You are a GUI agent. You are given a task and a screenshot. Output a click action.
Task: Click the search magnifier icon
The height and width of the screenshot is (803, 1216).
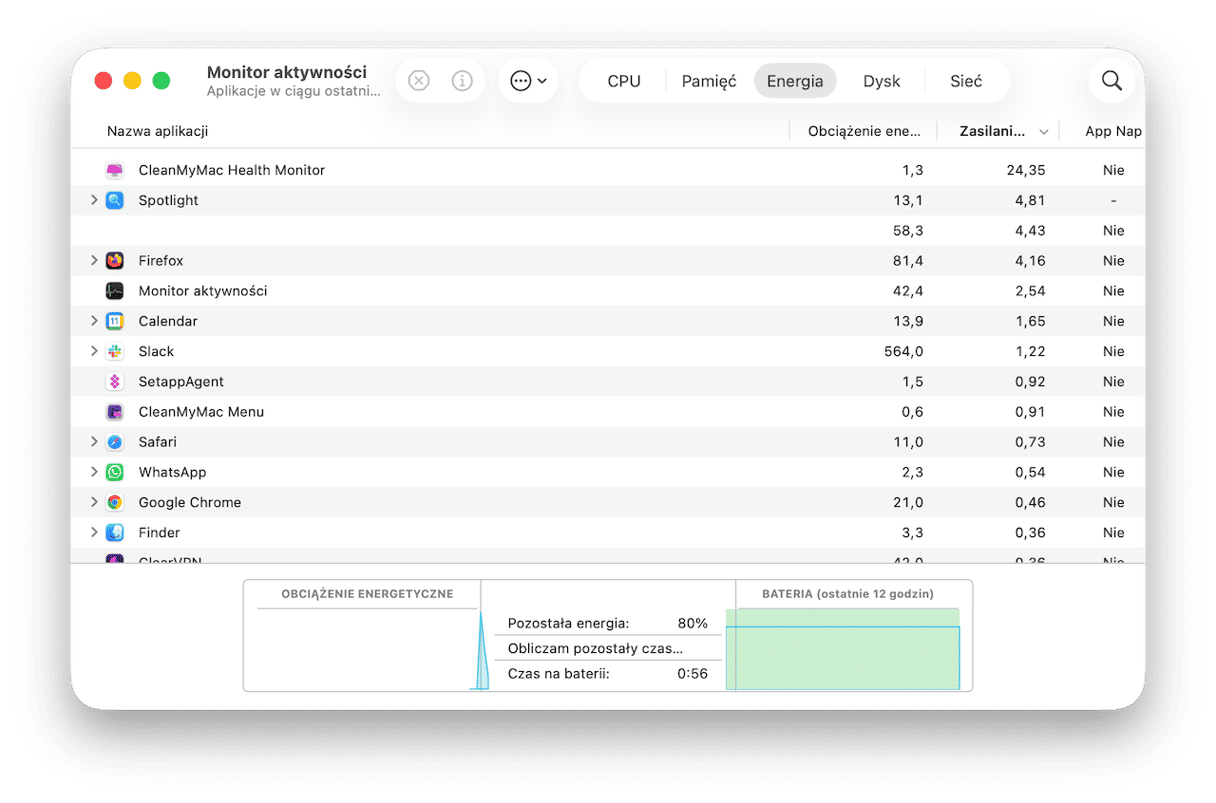pyautogui.click(x=1112, y=81)
